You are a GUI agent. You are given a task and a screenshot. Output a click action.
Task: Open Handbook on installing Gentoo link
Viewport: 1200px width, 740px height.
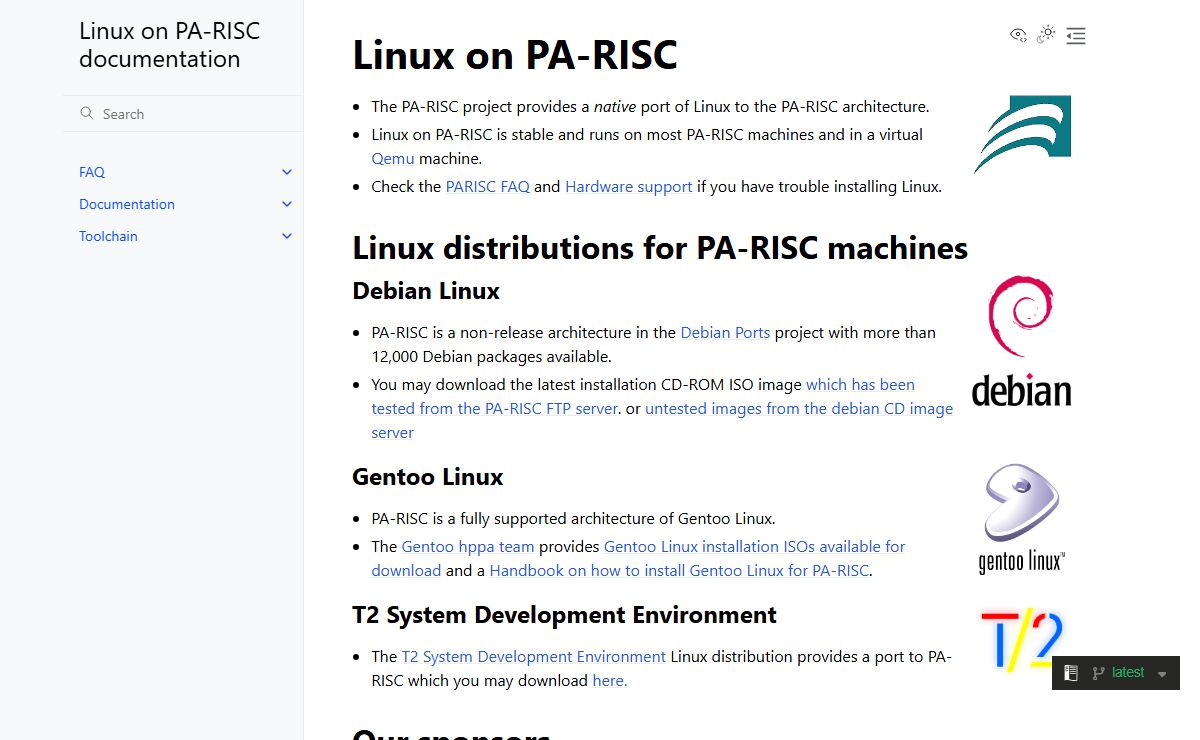click(x=679, y=570)
